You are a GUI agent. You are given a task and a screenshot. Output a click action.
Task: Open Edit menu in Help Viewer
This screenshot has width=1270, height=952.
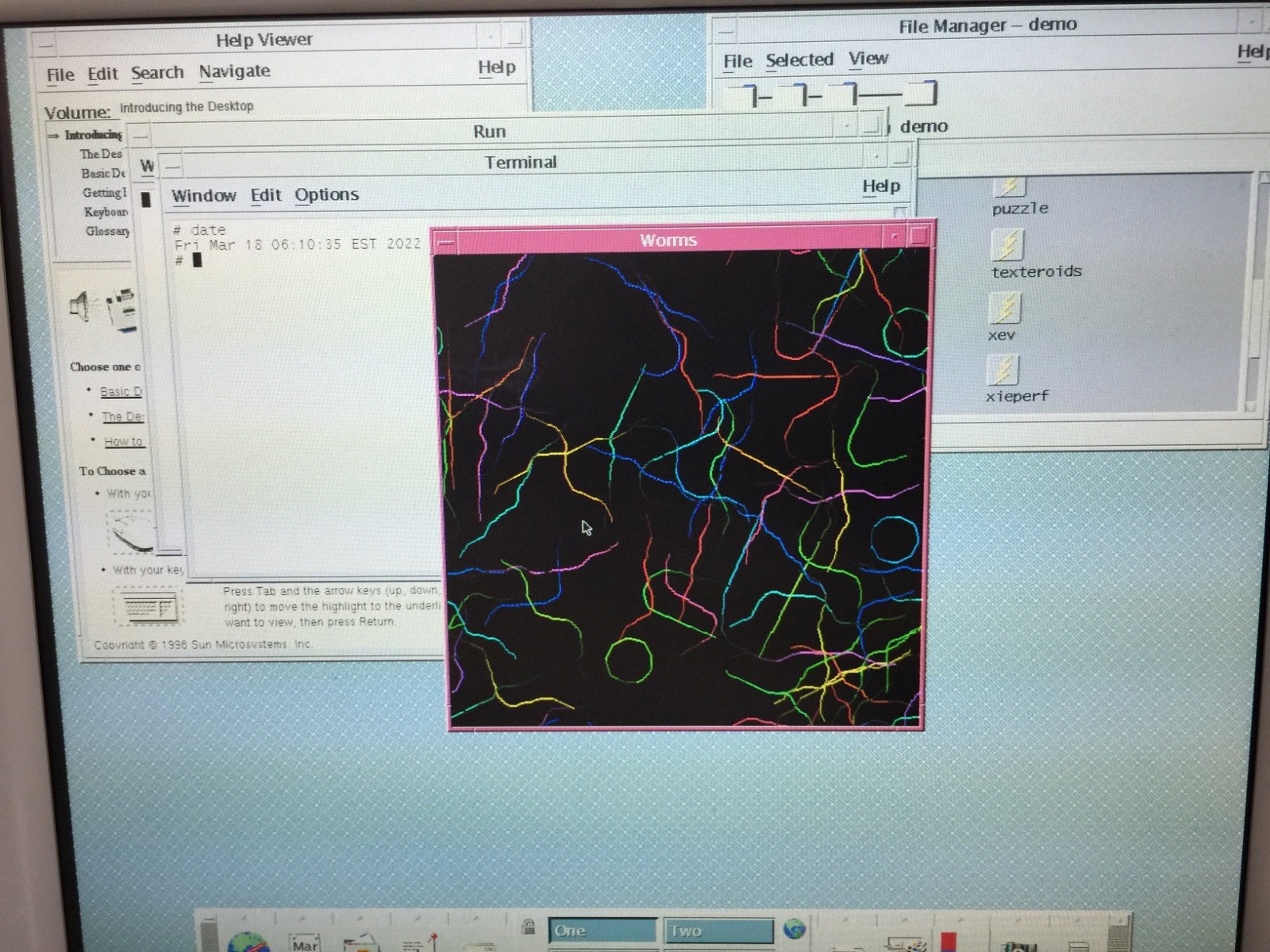(x=102, y=74)
